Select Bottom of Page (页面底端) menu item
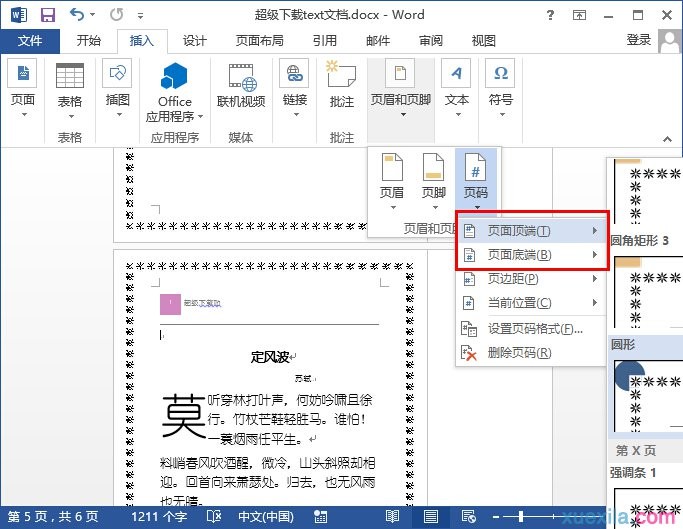The width and height of the screenshot is (683, 529). point(528,255)
